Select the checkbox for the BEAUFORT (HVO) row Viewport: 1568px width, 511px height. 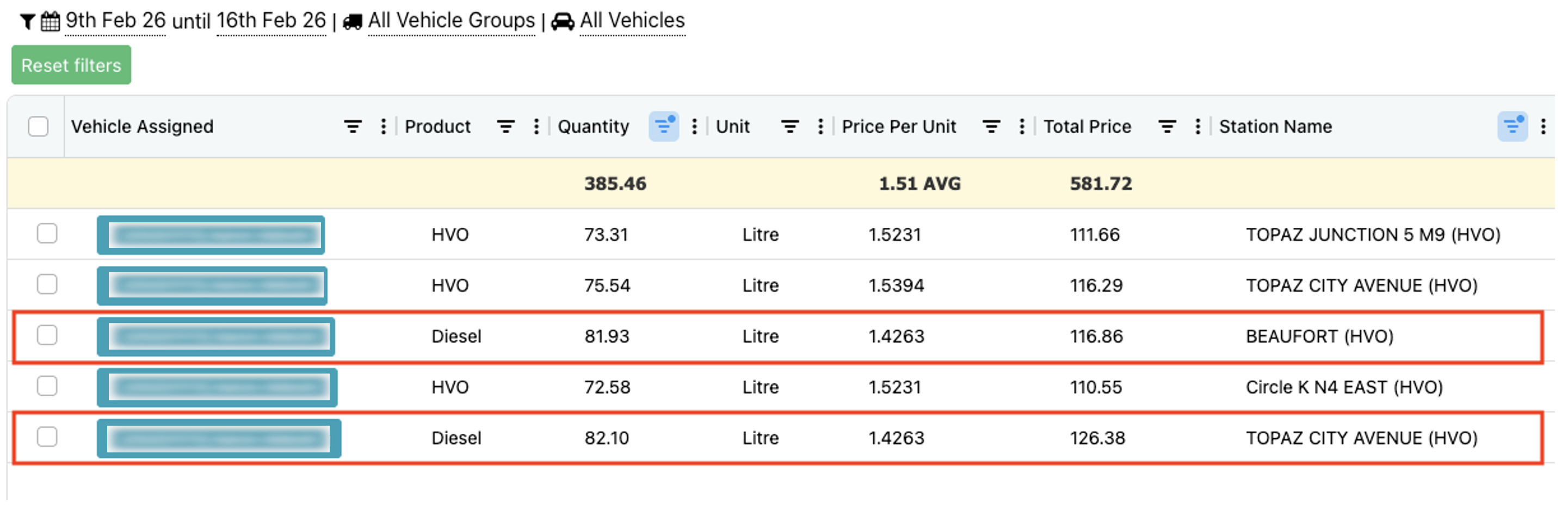pyautogui.click(x=47, y=335)
